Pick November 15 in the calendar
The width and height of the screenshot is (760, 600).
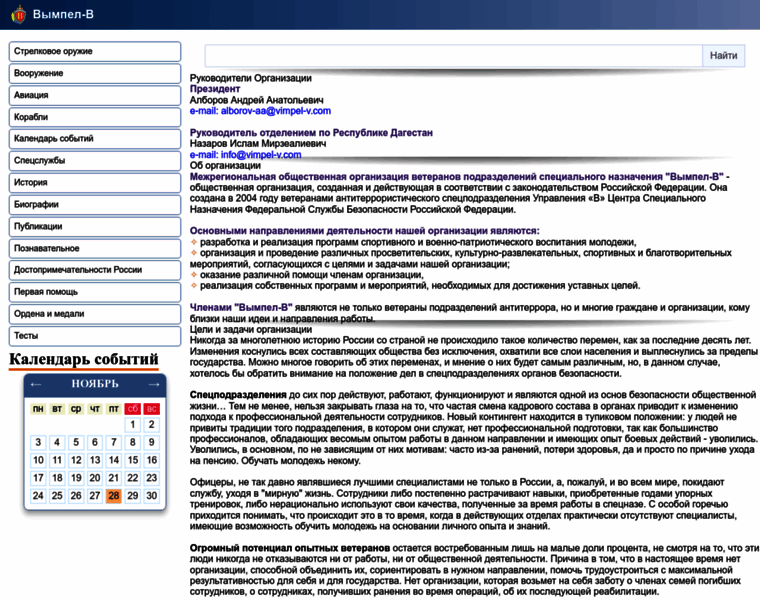click(x=133, y=460)
